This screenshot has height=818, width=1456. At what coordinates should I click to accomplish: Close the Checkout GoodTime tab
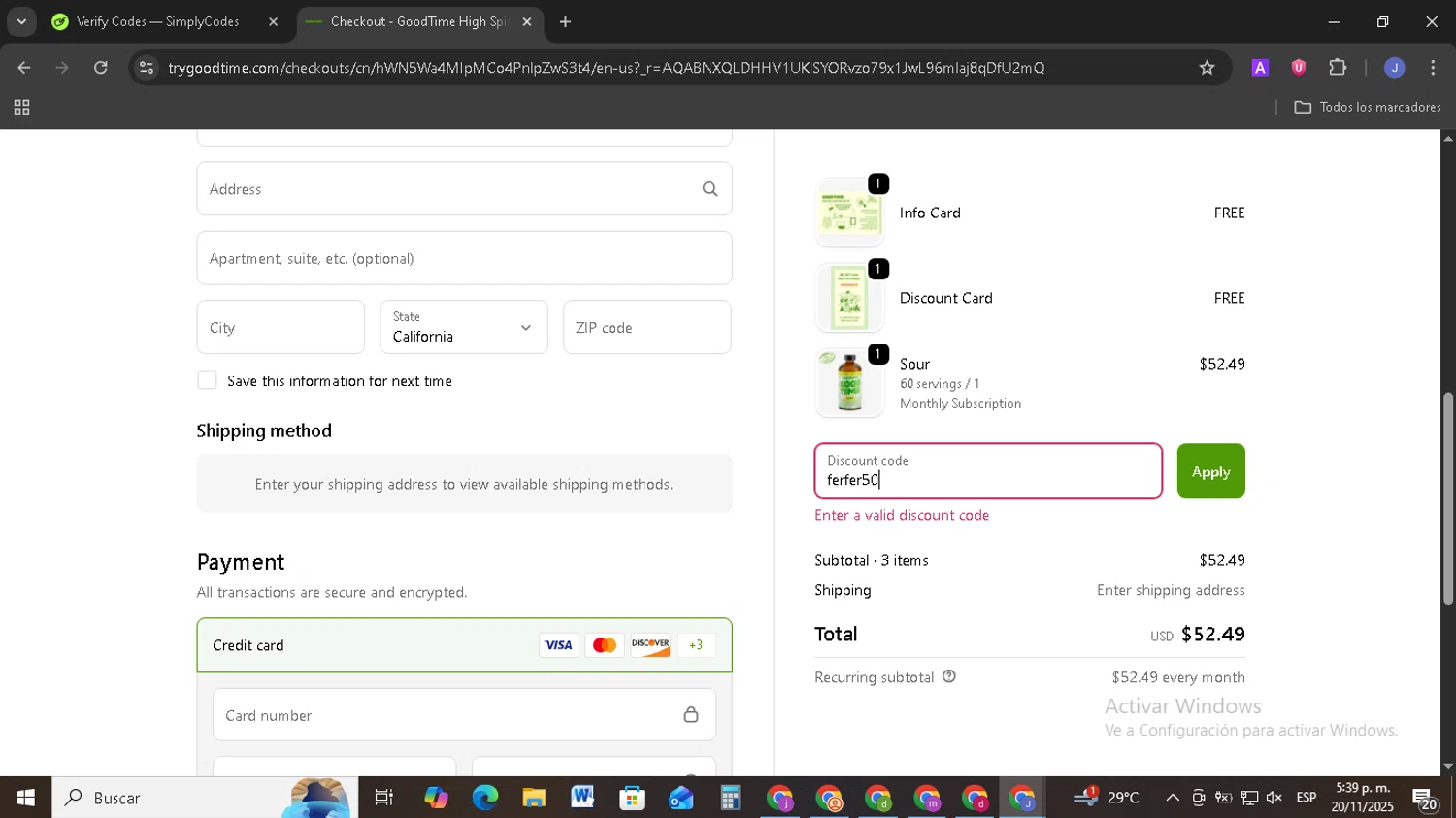tap(527, 21)
